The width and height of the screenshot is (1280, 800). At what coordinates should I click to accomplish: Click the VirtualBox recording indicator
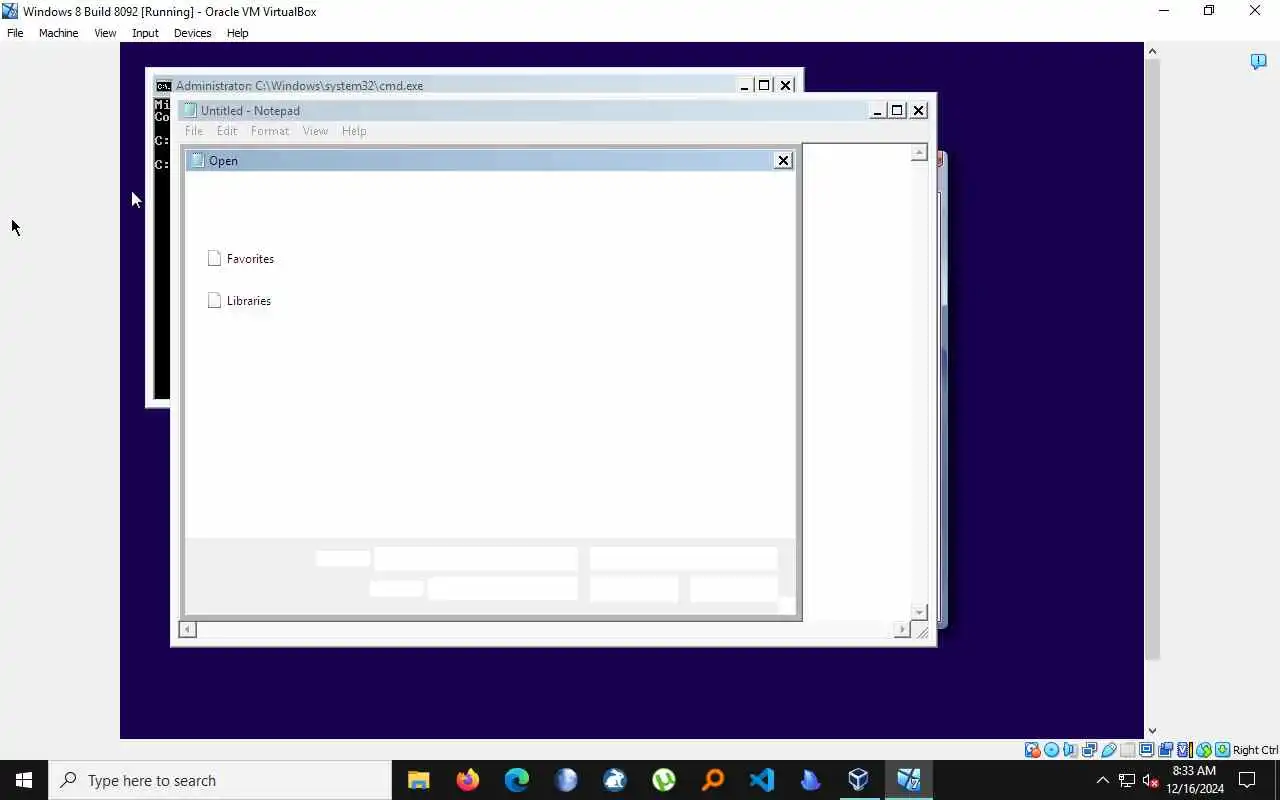pos(1165,750)
